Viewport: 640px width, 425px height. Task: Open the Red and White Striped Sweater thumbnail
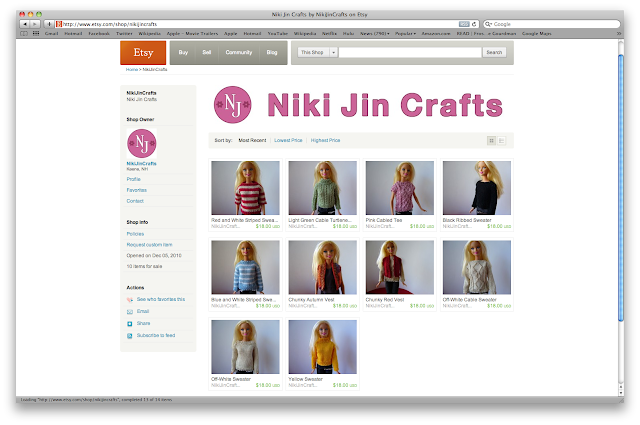tap(245, 188)
